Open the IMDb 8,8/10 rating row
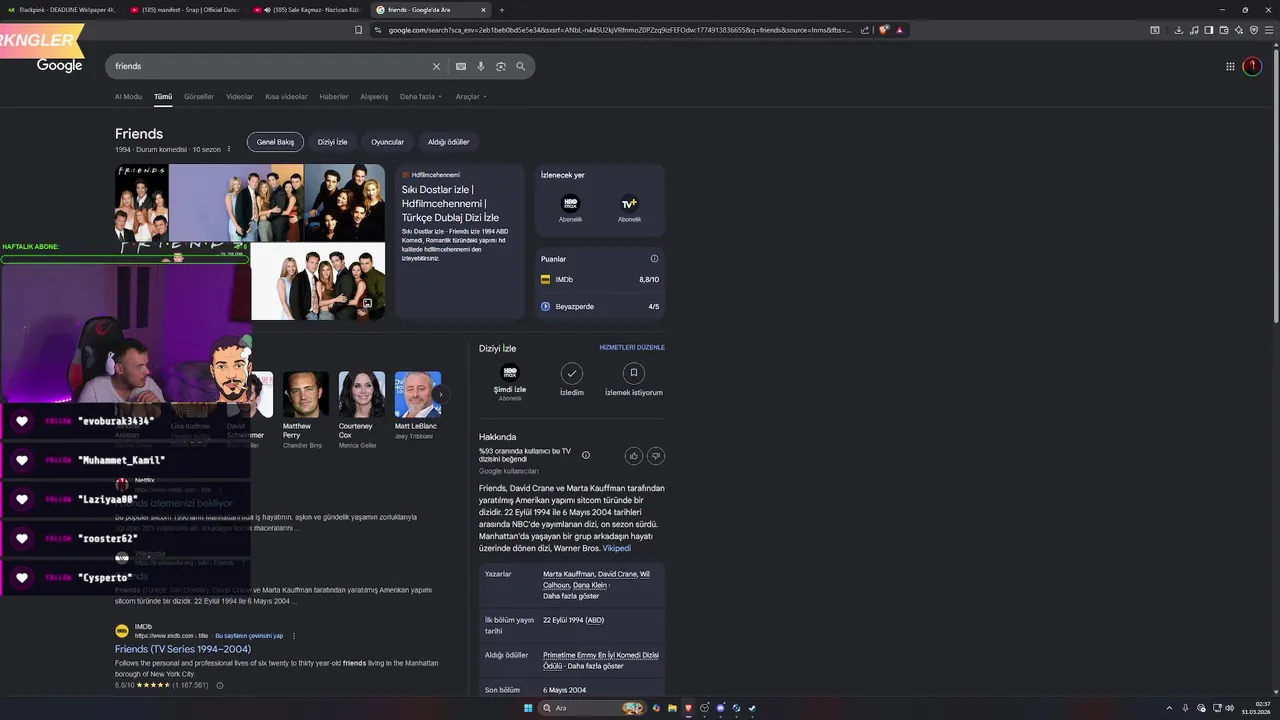The width and height of the screenshot is (1280, 720). point(600,280)
